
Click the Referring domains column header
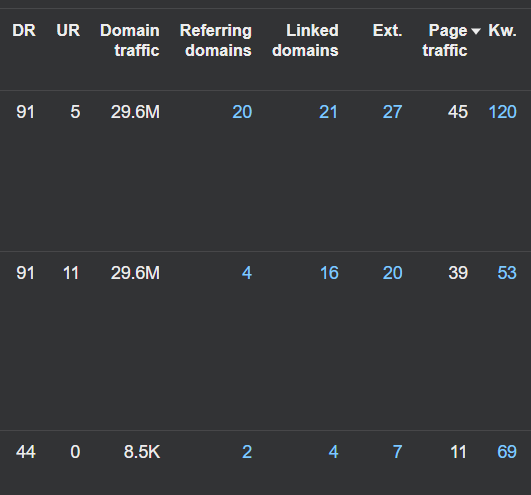click(216, 41)
